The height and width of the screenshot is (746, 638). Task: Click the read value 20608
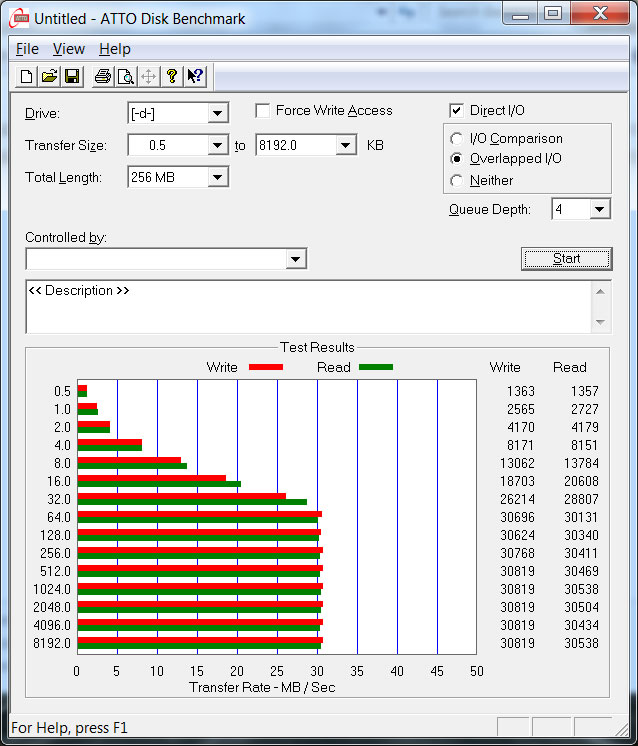click(581, 481)
